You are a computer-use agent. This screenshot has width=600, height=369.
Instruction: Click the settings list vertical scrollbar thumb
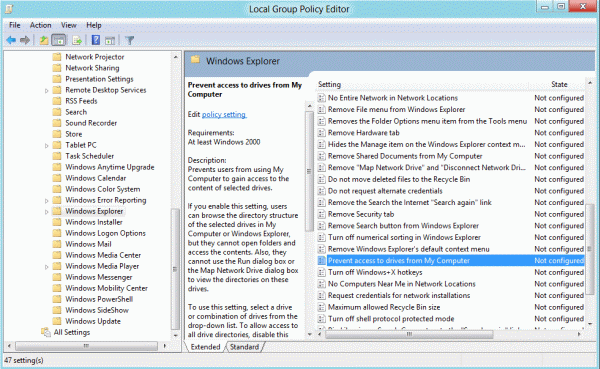pos(590,249)
